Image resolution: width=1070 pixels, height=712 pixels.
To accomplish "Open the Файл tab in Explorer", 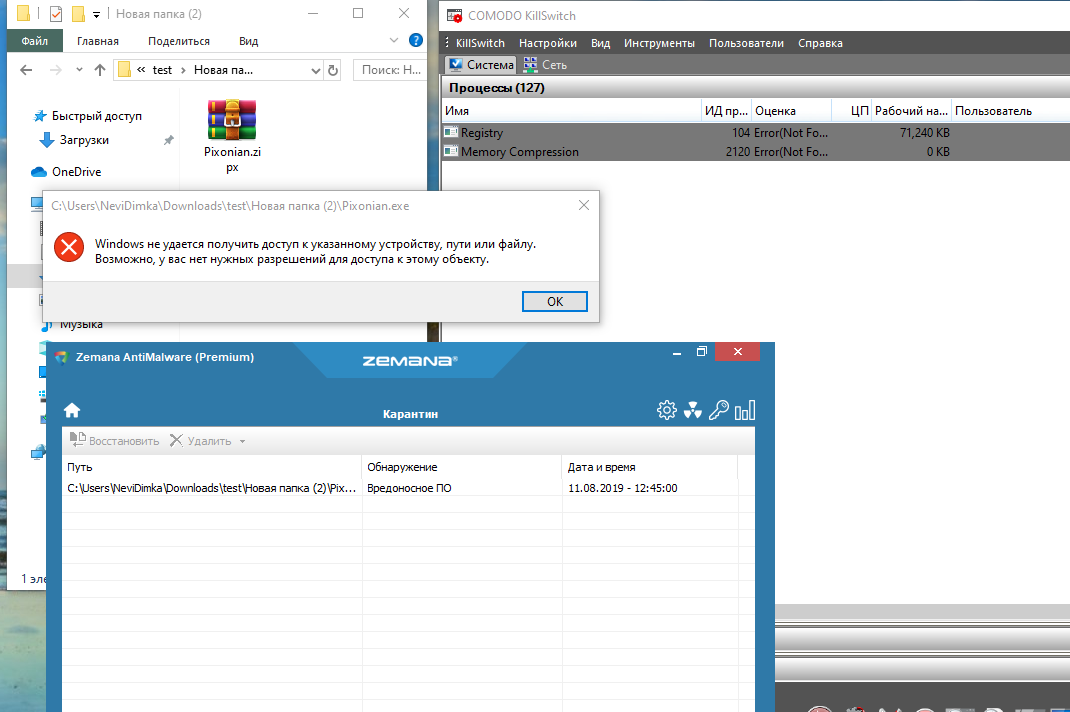I will 35,41.
